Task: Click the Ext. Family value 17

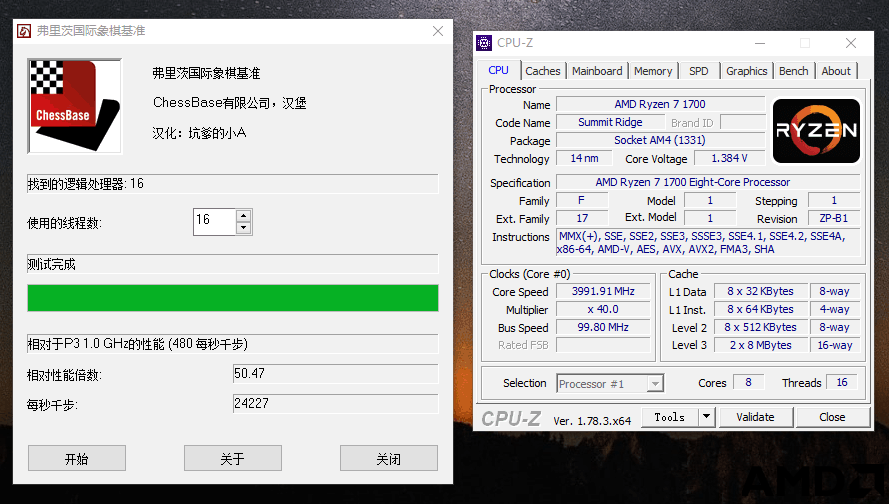Action: tap(582, 218)
